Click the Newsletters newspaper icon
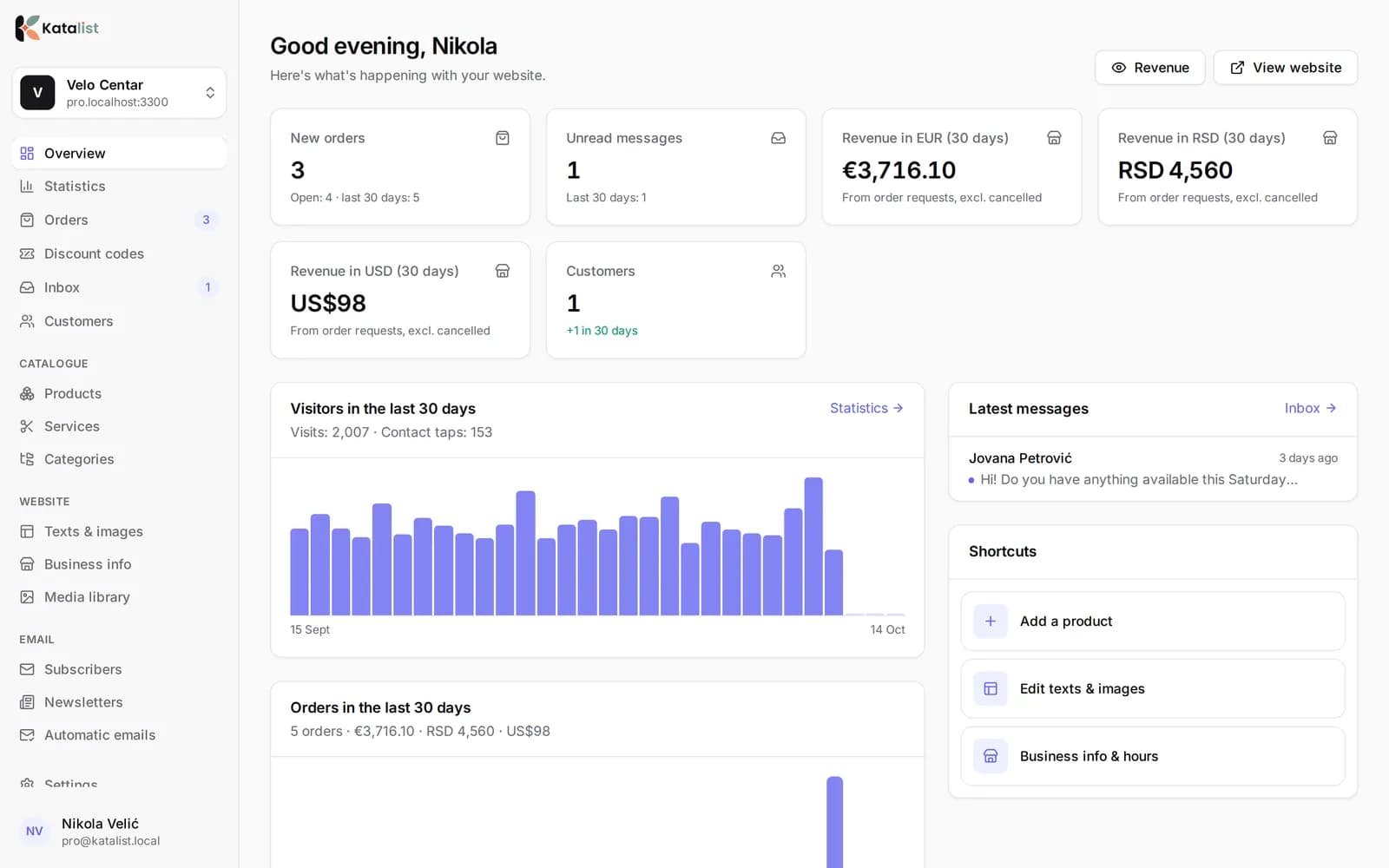 (27, 703)
